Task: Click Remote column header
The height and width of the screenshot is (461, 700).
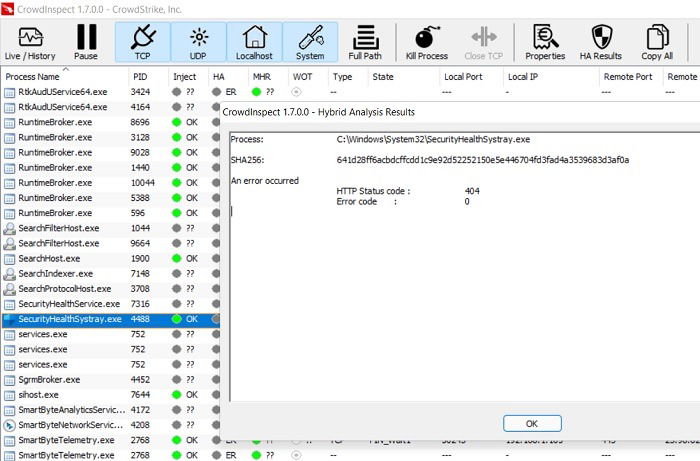Action: [682, 77]
